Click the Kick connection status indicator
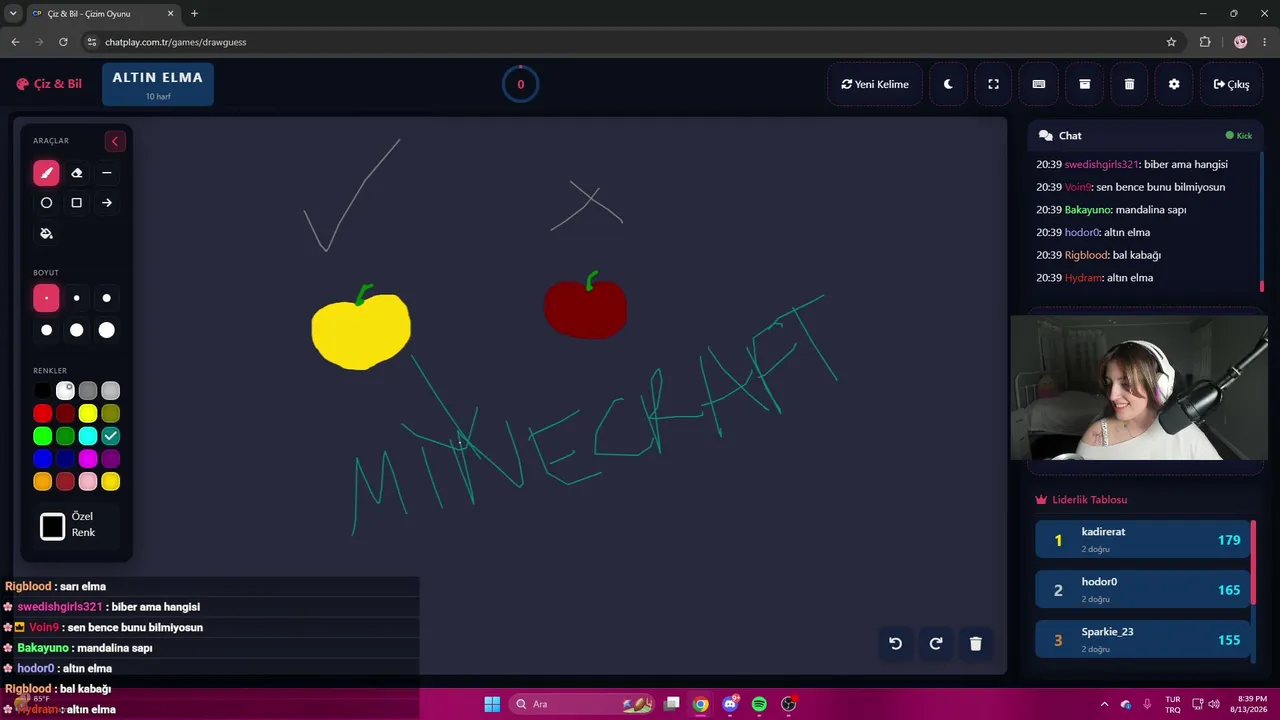The height and width of the screenshot is (720, 1280). [1239, 136]
